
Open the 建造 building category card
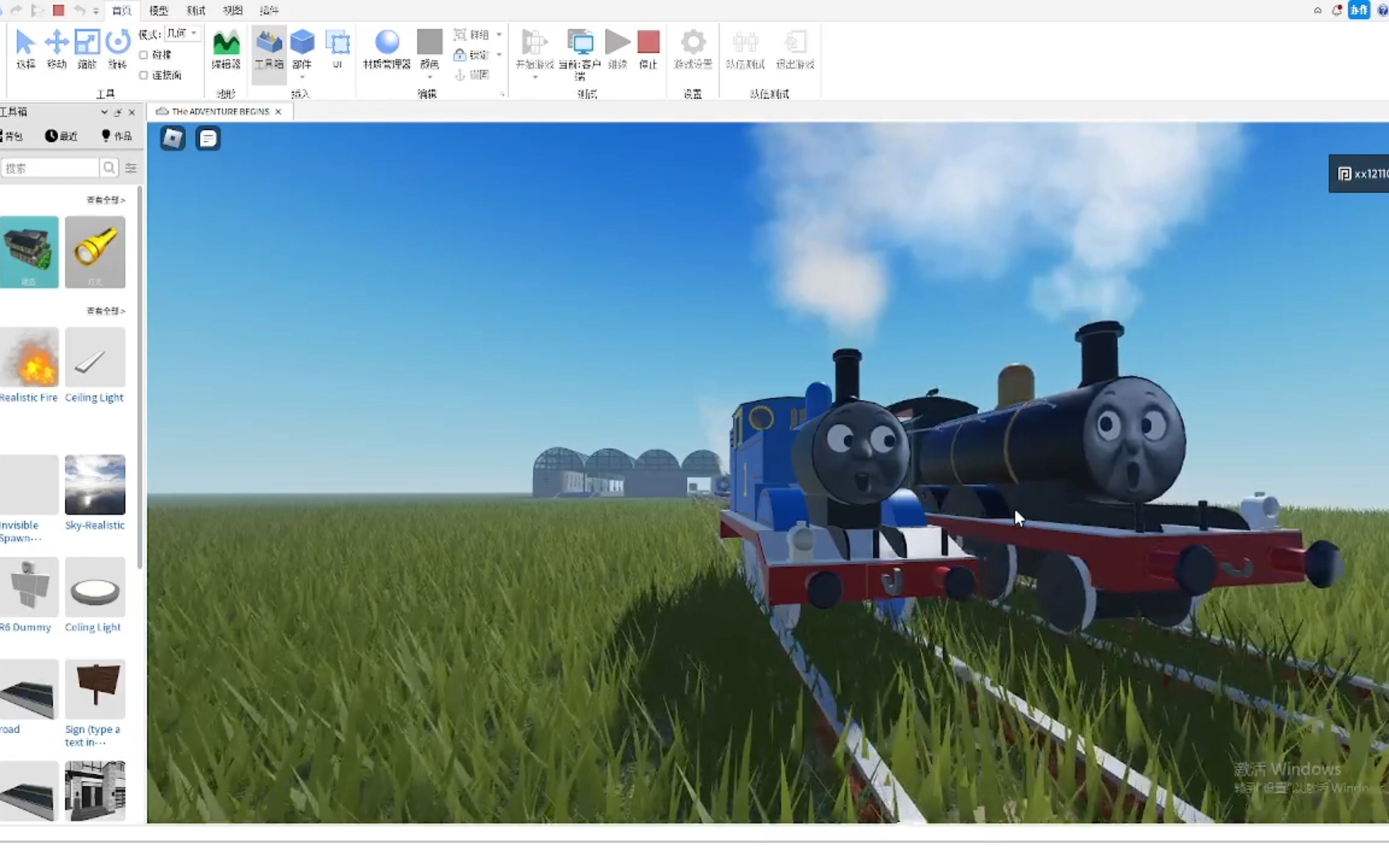[x=29, y=252]
